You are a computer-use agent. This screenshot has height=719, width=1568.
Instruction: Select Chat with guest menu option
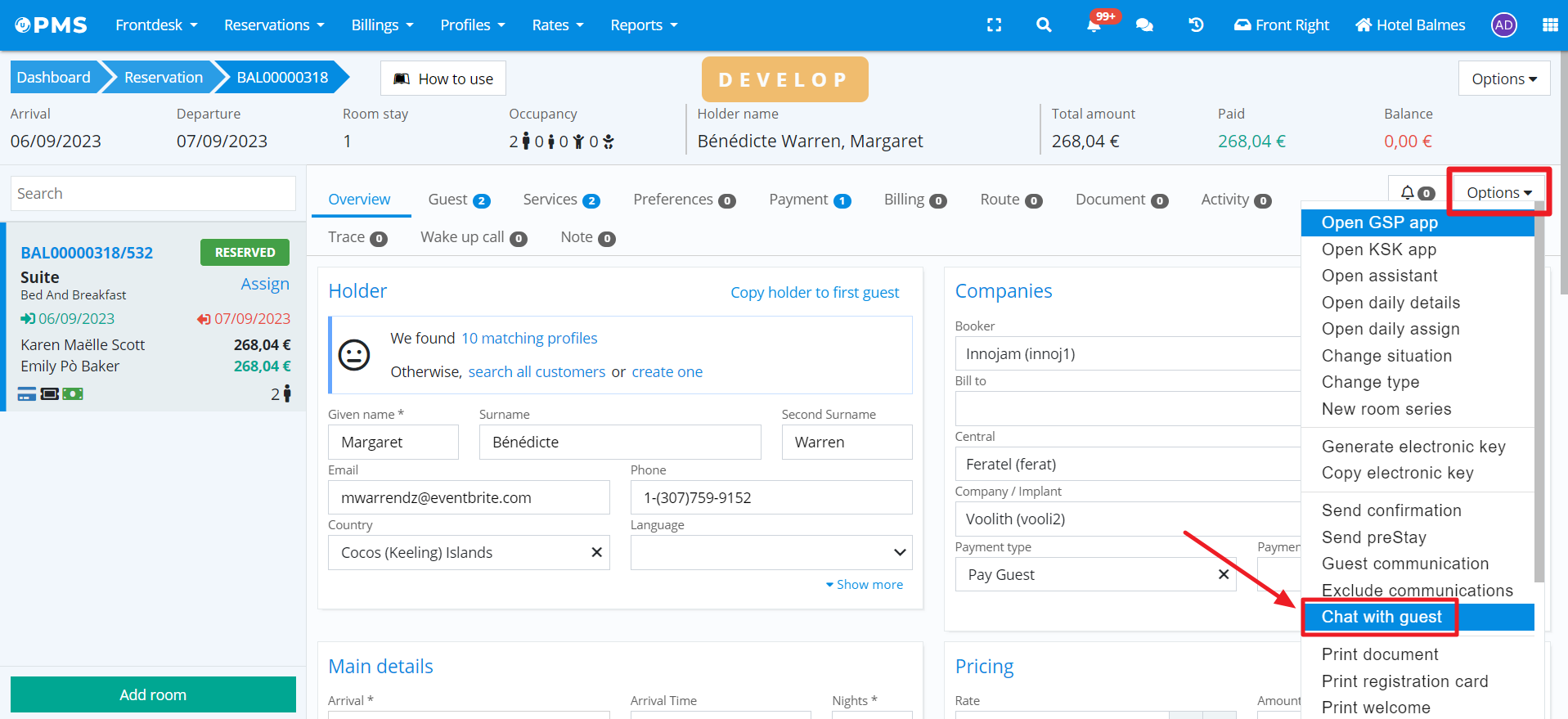tap(1381, 618)
